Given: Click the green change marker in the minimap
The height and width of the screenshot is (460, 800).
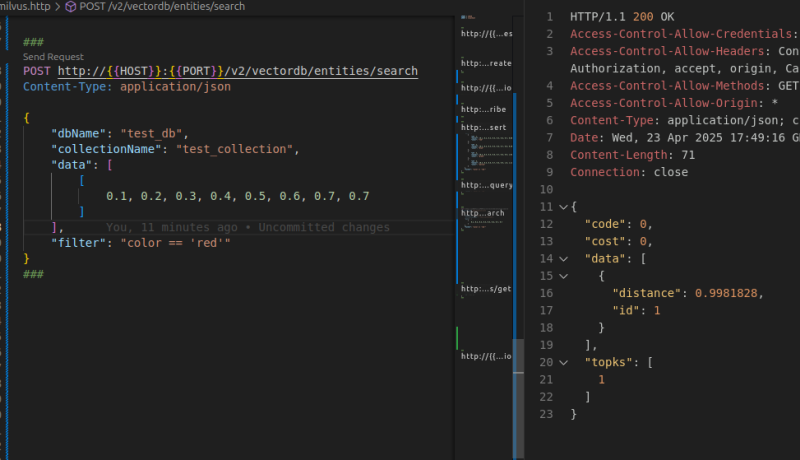Looking at the screenshot, I should 457,336.
